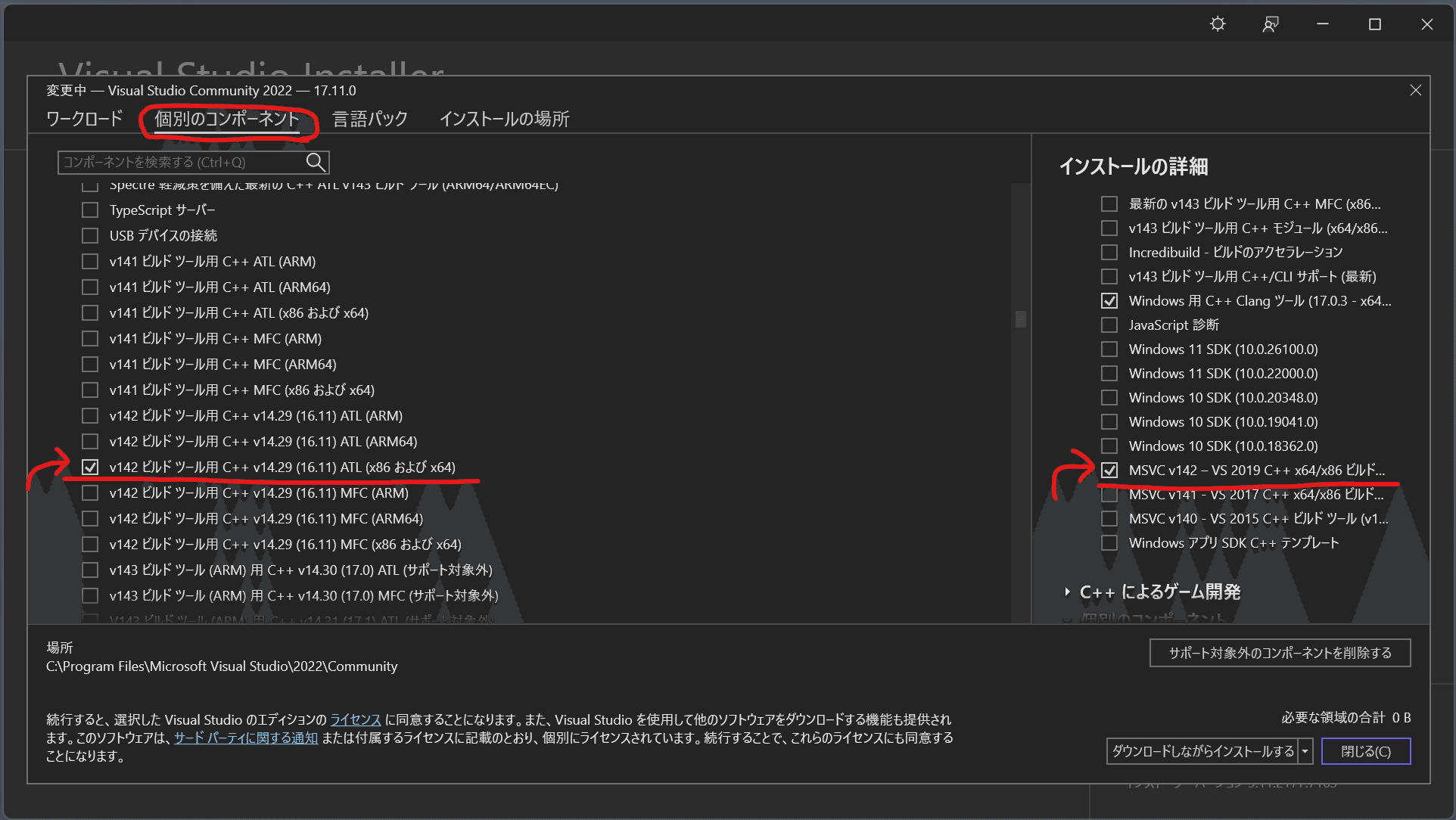The image size is (1456, 820).
Task: Check v142 v14.29 MFC (ARM64) checkbox
Action: pyautogui.click(x=90, y=518)
